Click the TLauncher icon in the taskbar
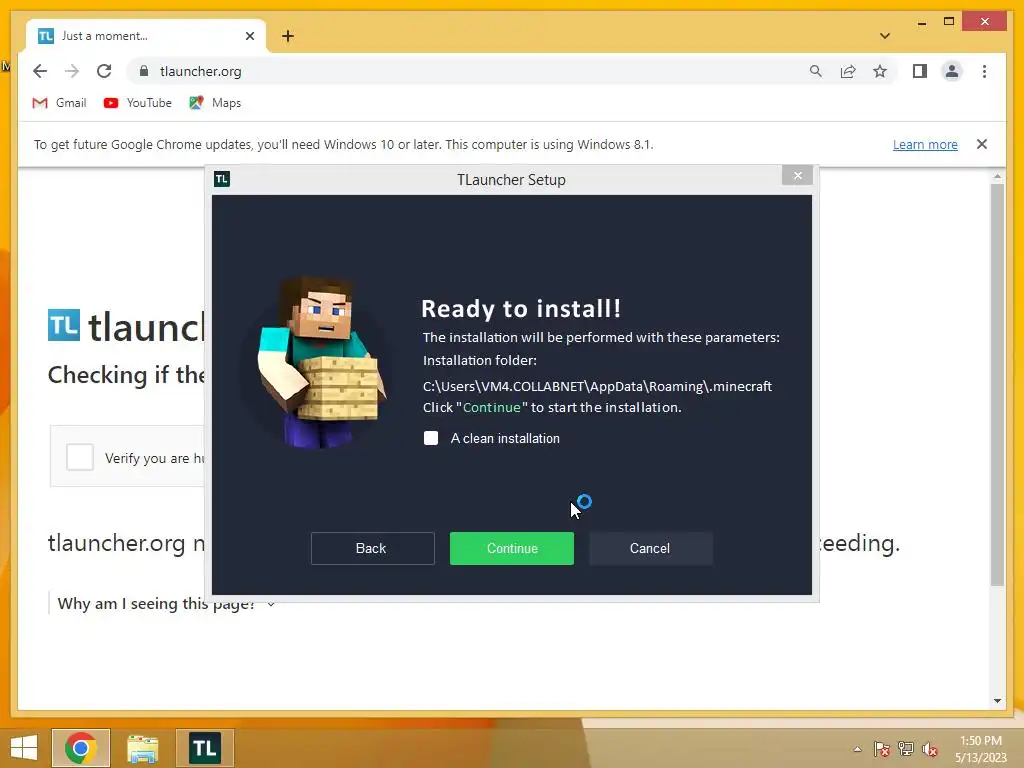 pyautogui.click(x=205, y=748)
